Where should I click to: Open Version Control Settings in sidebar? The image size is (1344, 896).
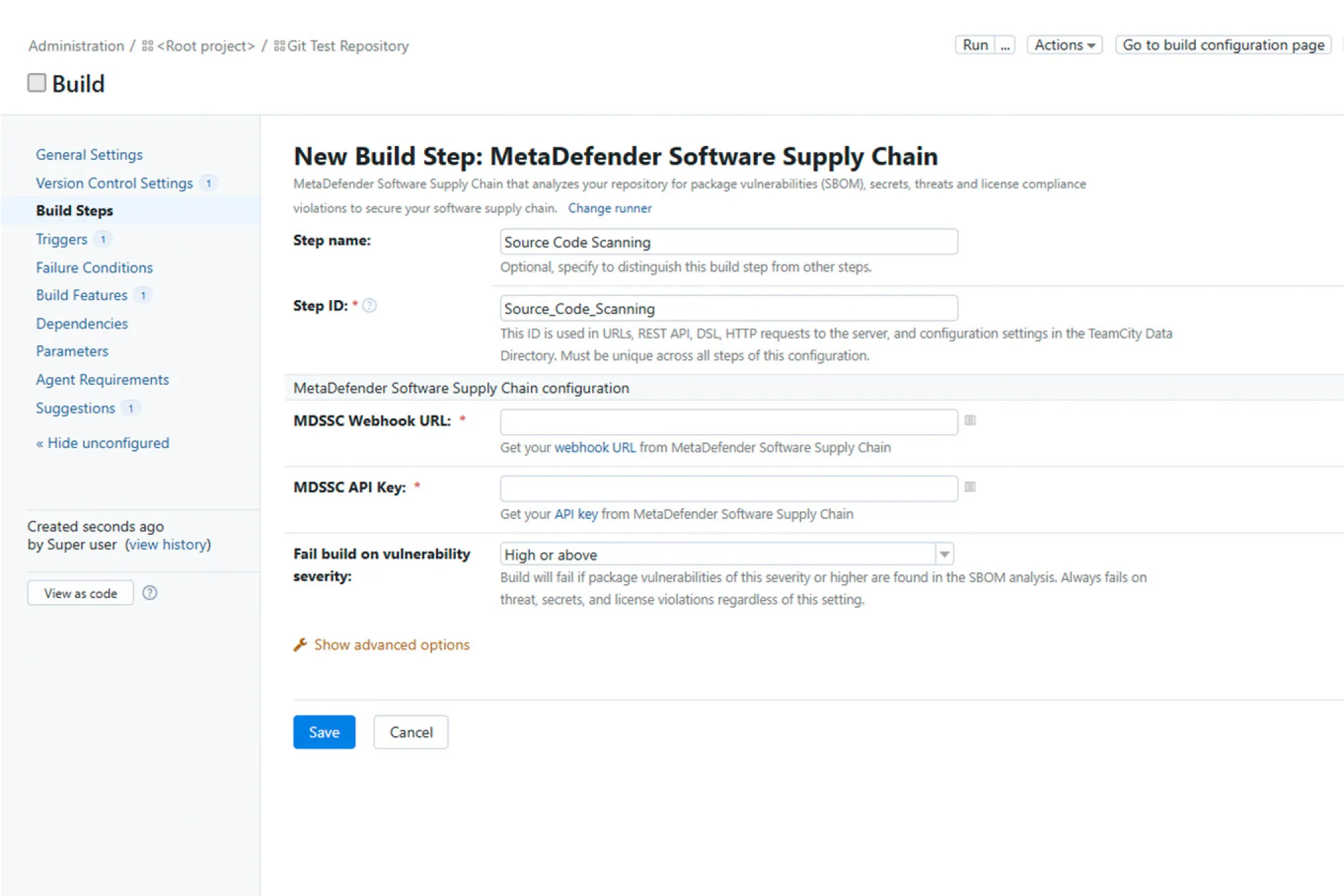point(114,183)
